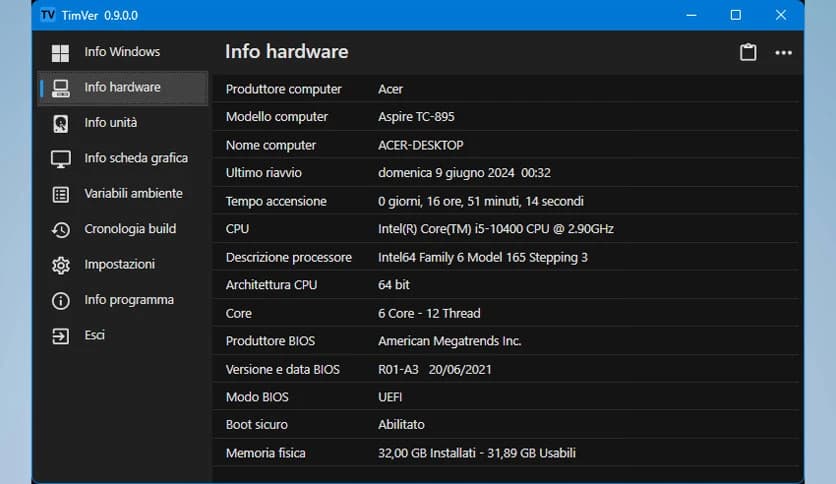
Task: Select the 'Abilitato' secure boot value
Action: click(x=401, y=425)
